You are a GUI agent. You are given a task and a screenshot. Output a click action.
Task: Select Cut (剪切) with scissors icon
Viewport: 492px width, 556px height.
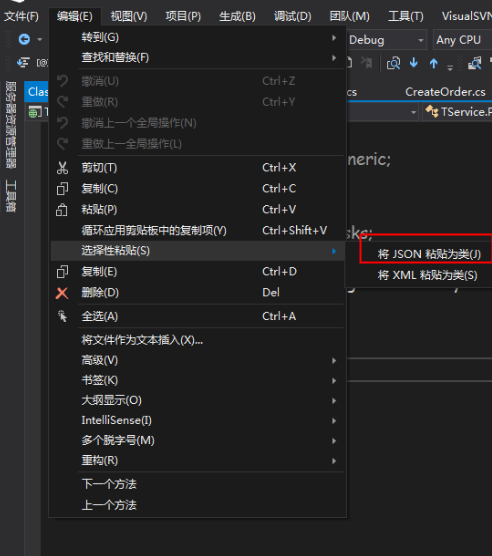click(x=197, y=168)
